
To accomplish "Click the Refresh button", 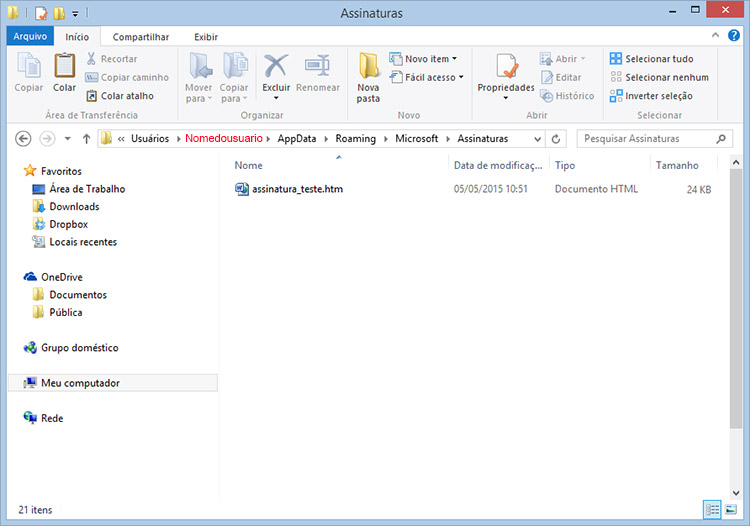I will pos(556,139).
